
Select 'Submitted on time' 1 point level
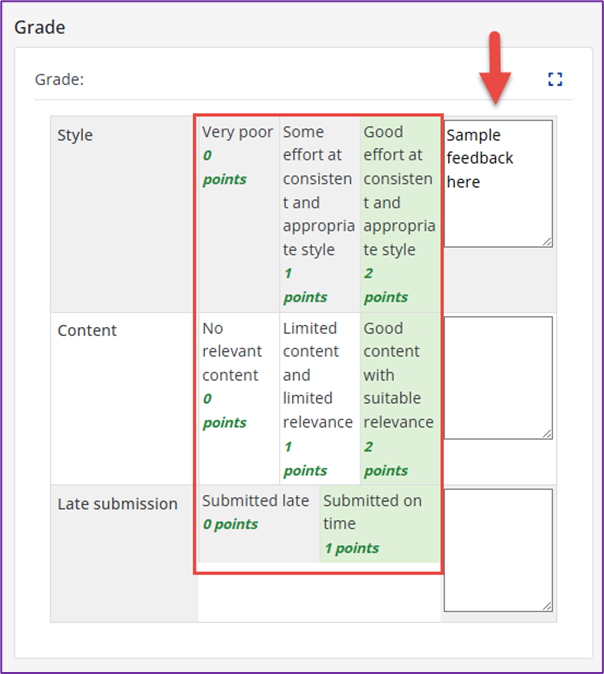[379, 523]
